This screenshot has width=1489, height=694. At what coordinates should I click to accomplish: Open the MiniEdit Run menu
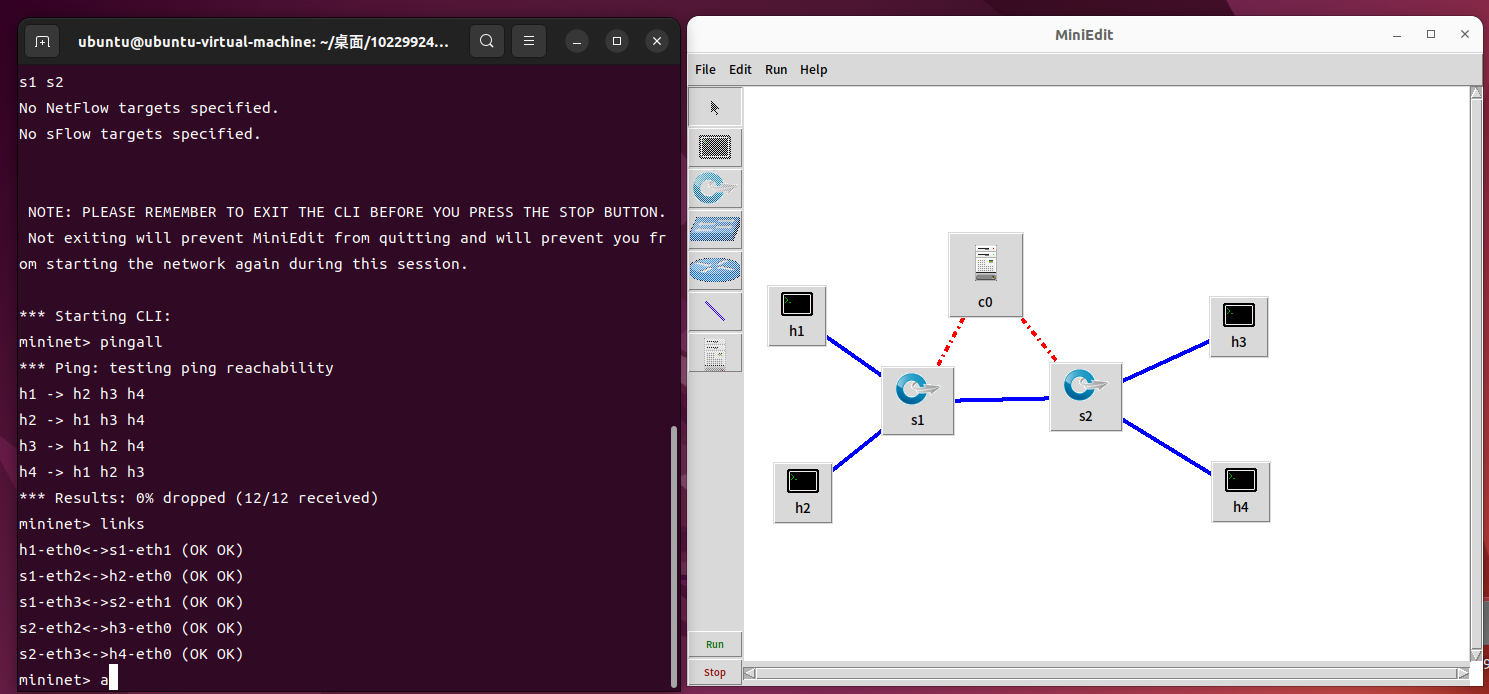(x=776, y=69)
